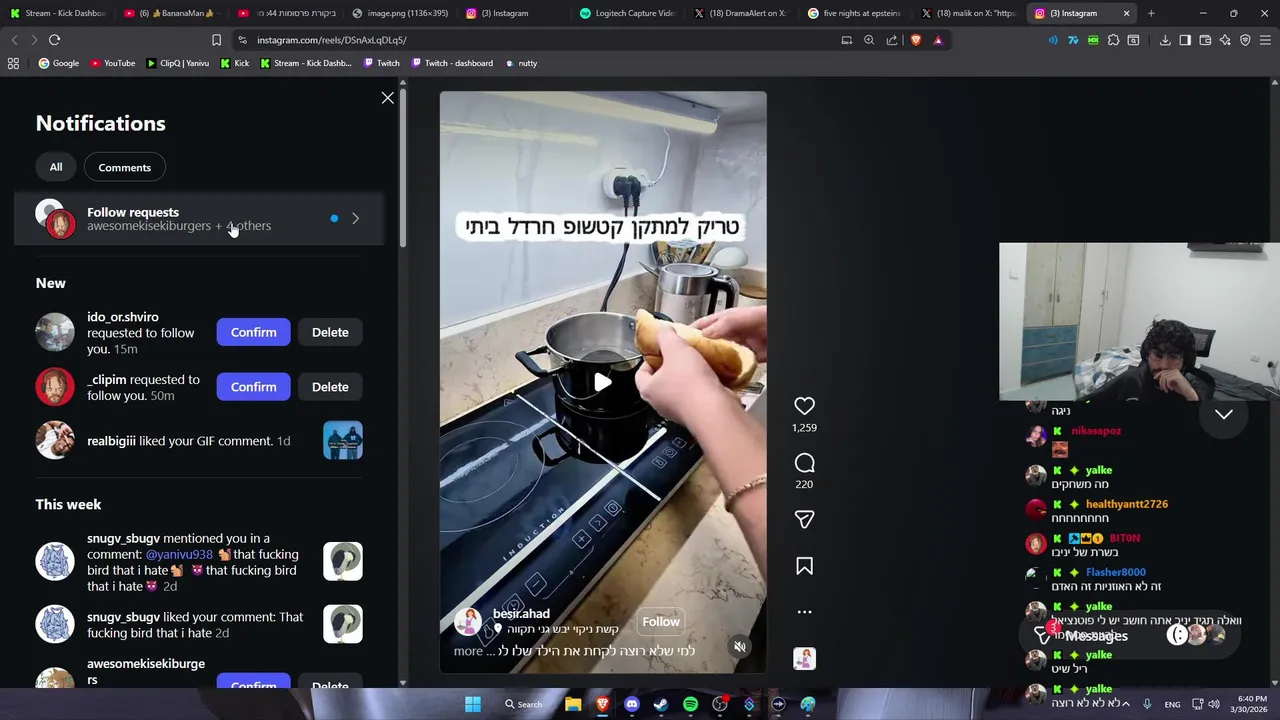Click the @yanivu938 mention link
Screen dimensions: 1280x720
[x=179, y=554]
